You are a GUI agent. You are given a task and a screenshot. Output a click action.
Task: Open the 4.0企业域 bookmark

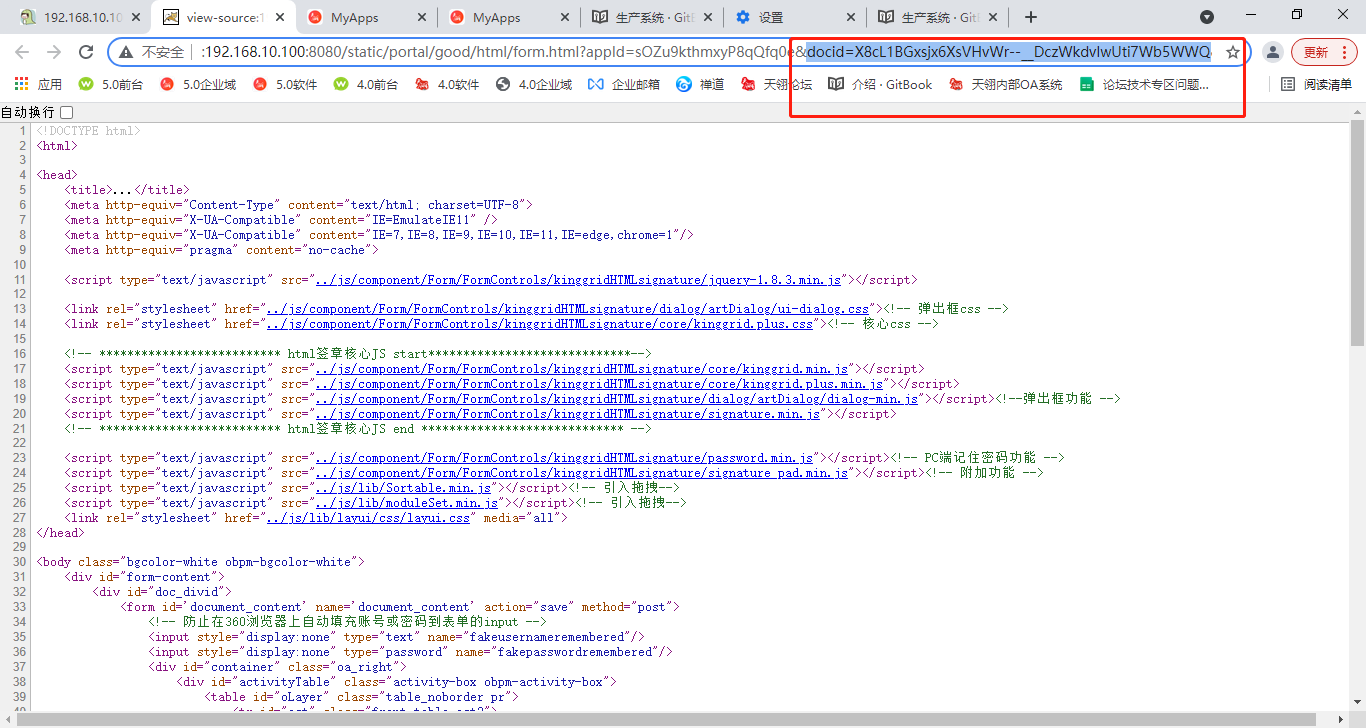tap(534, 85)
